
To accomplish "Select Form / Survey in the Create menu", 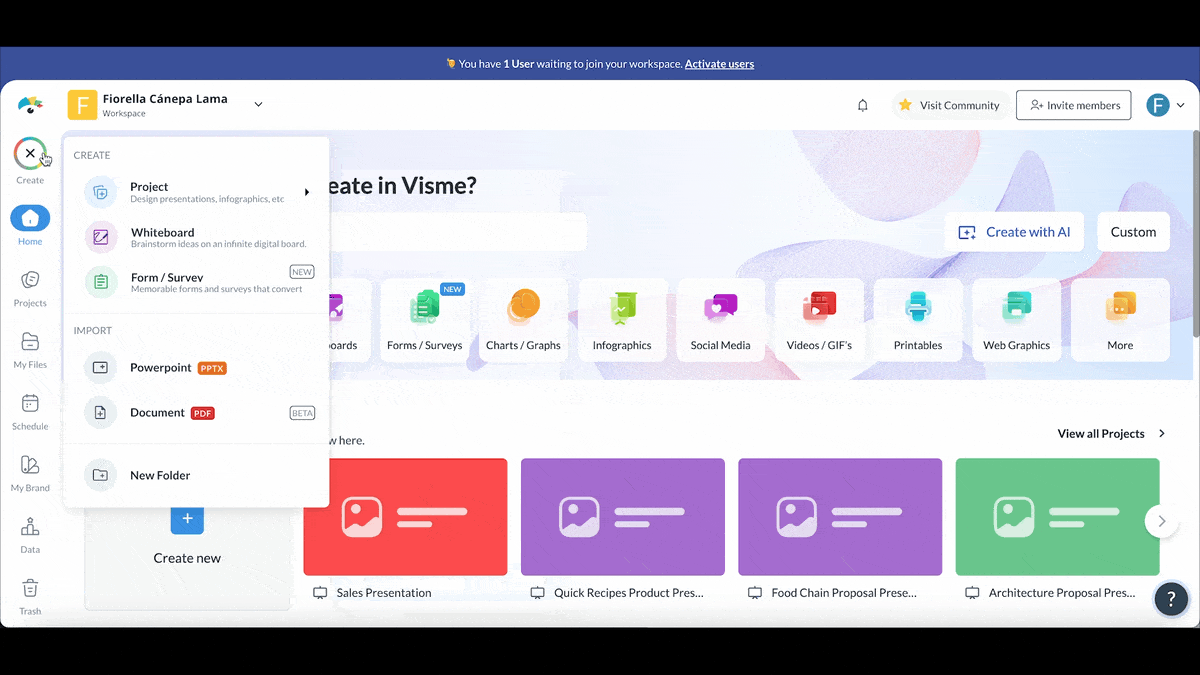I will pos(197,282).
